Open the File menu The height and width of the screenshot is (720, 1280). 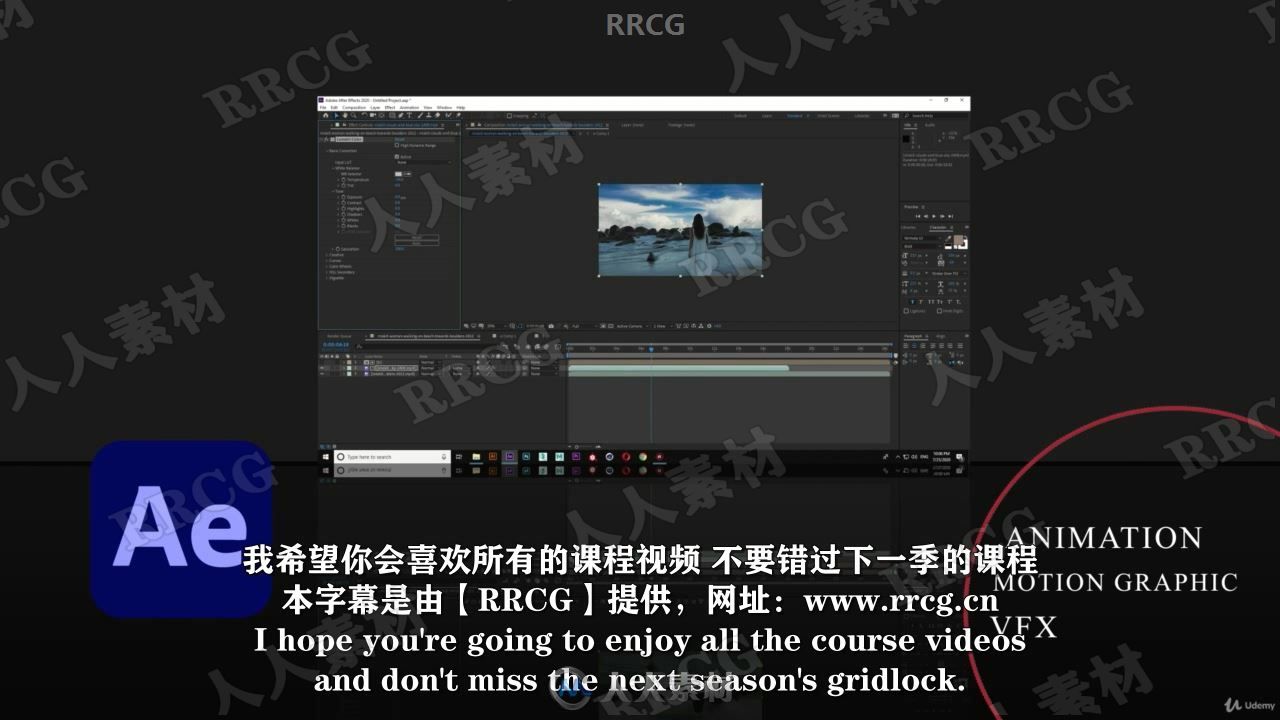click(323, 107)
